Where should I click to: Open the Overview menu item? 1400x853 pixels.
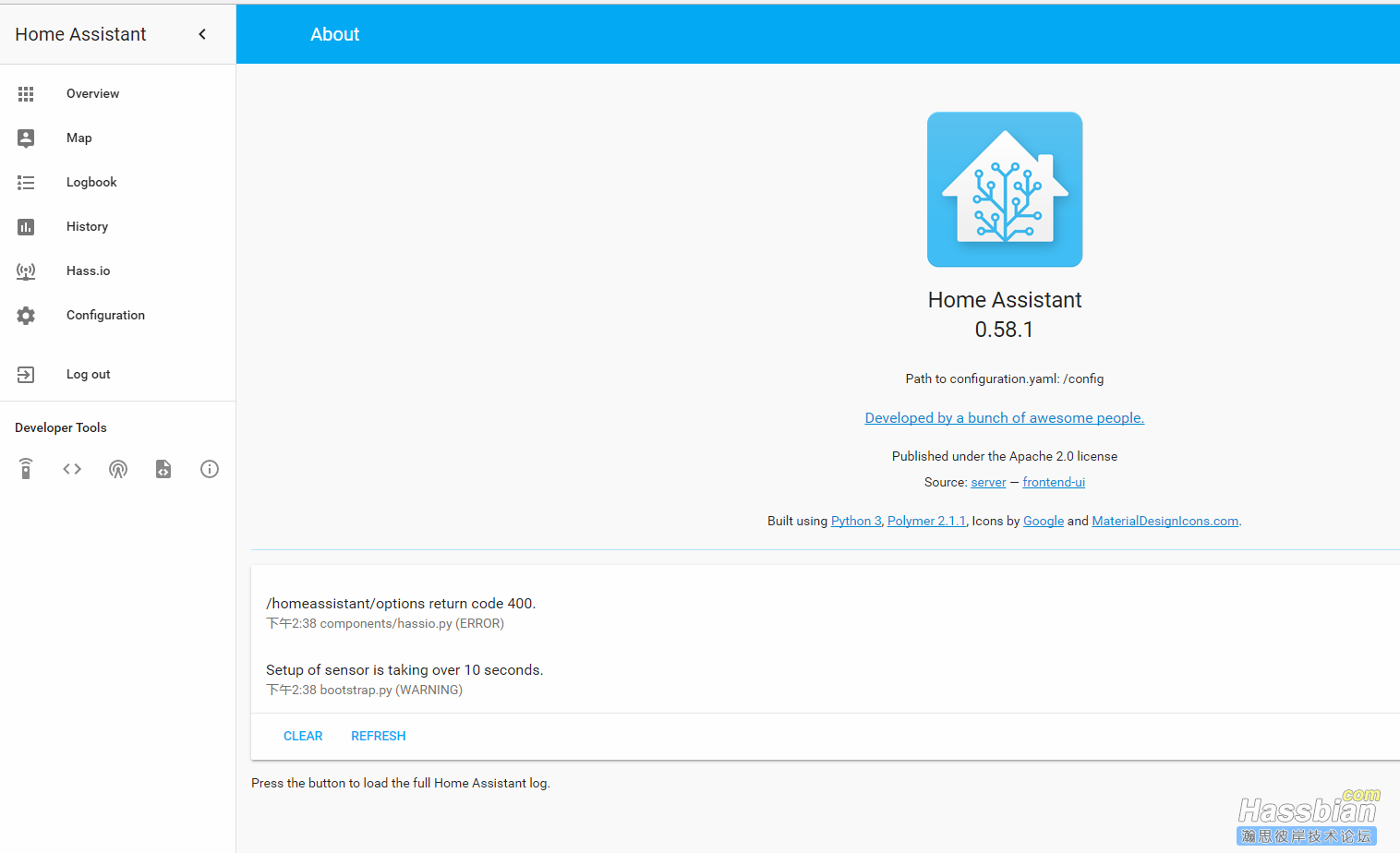click(118, 94)
